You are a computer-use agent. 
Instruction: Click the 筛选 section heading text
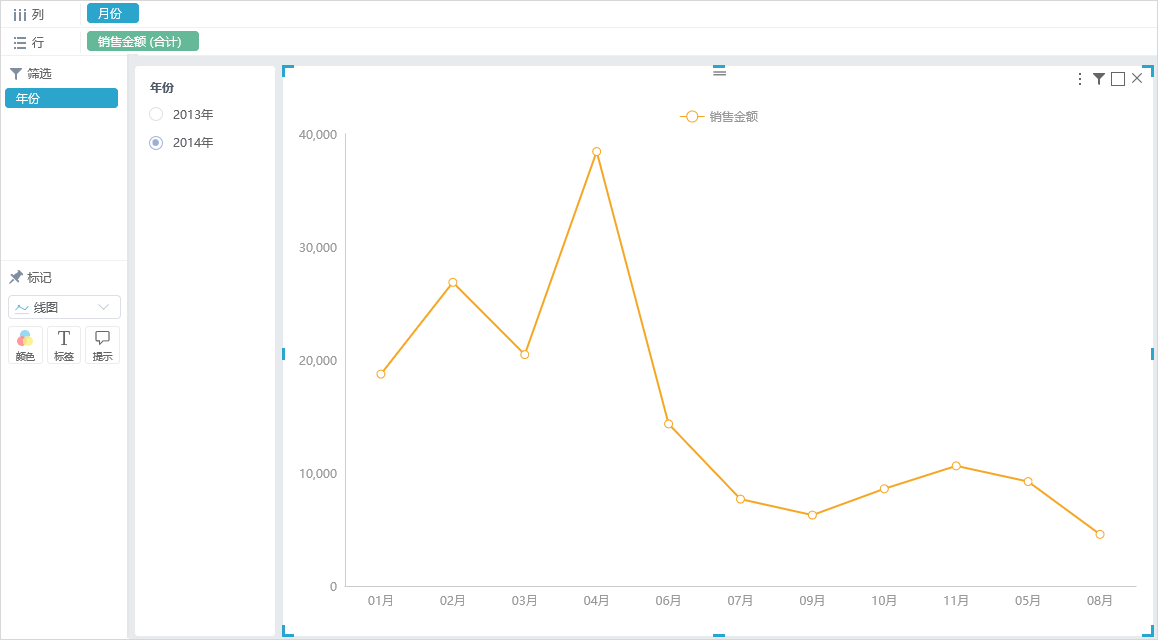(39, 74)
